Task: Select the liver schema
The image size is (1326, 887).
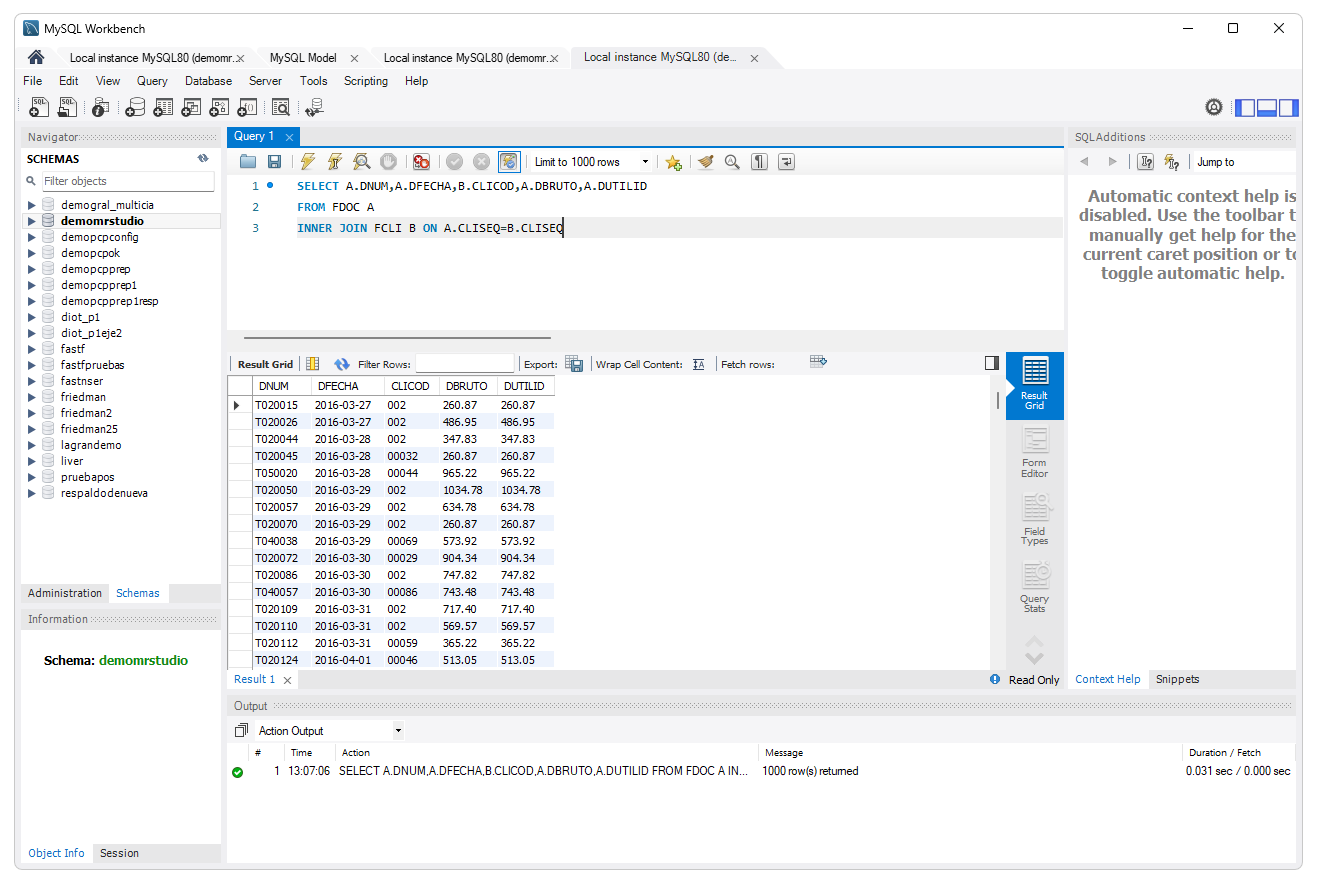Action: [72, 461]
